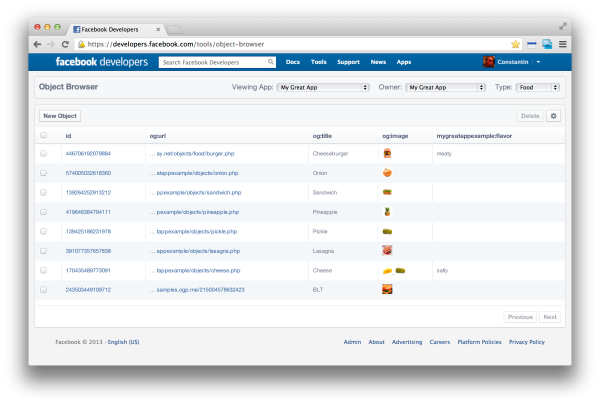Image resolution: width=600 pixels, height=401 pixels.
Task: Open the Tools menu
Action: pos(318,62)
